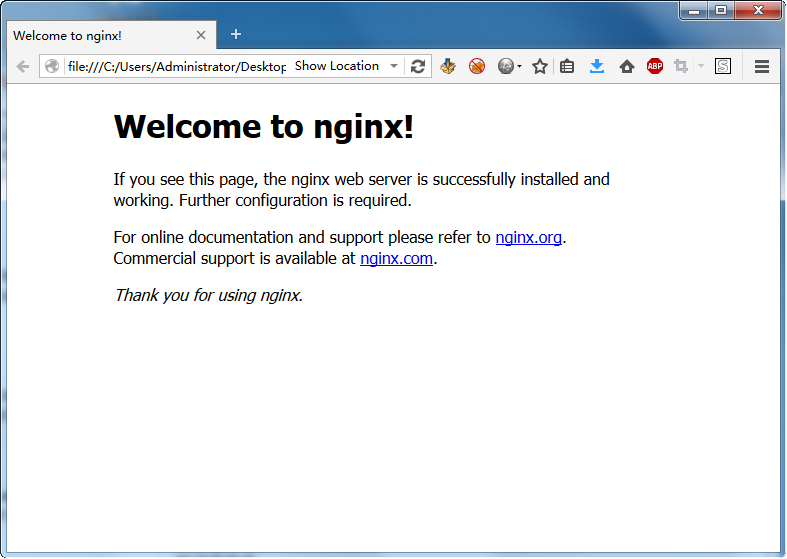
Task: Expand the address bar history dropdown arrow
Action: tap(394, 66)
